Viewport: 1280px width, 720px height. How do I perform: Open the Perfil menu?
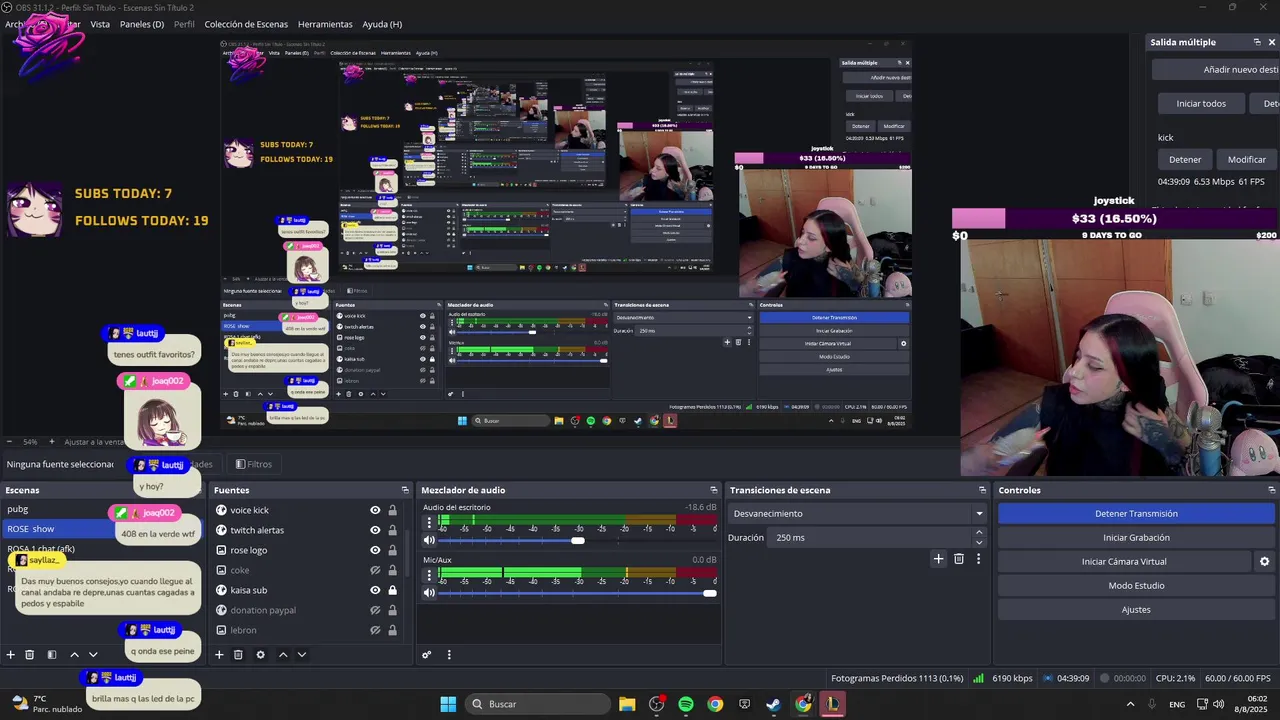coord(184,24)
